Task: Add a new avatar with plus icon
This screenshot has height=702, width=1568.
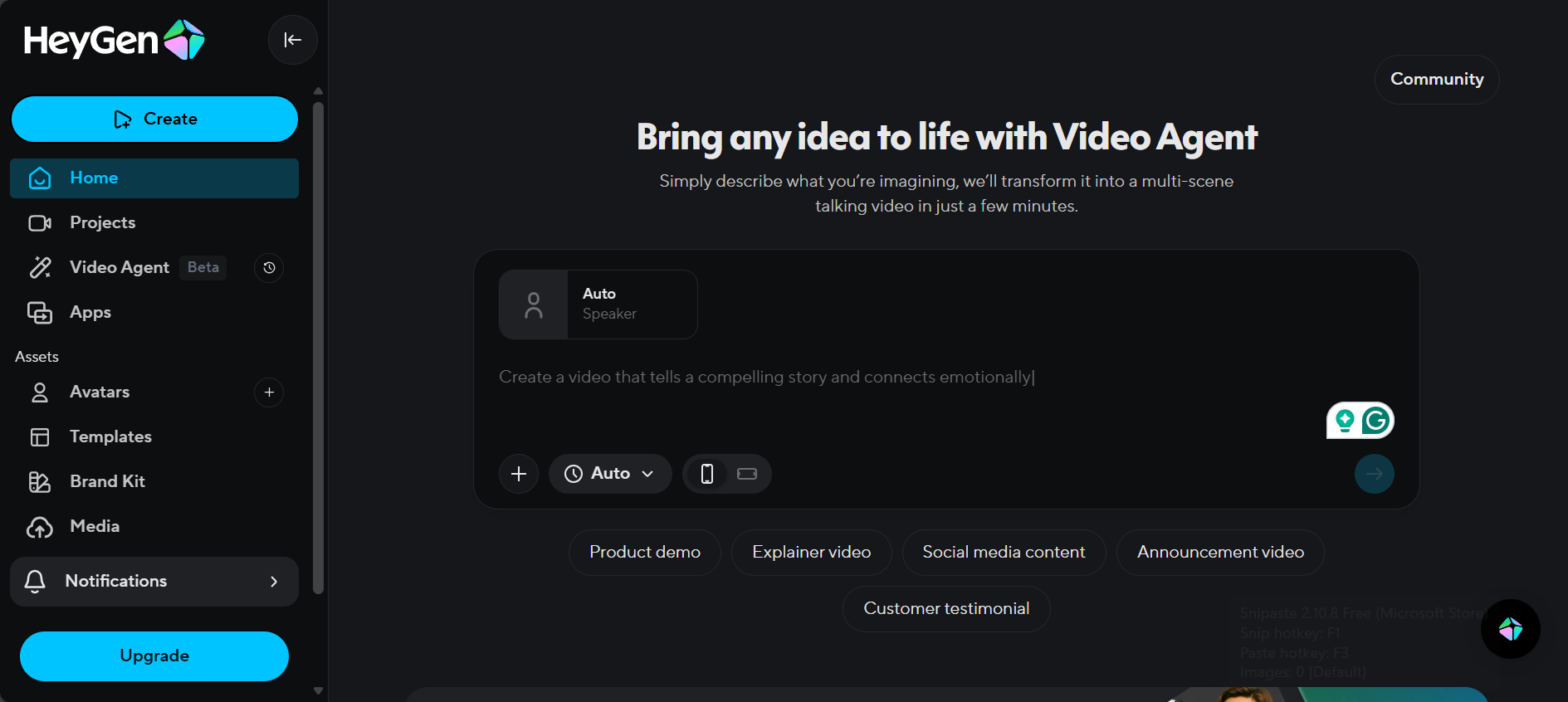Action: pyautogui.click(x=269, y=392)
